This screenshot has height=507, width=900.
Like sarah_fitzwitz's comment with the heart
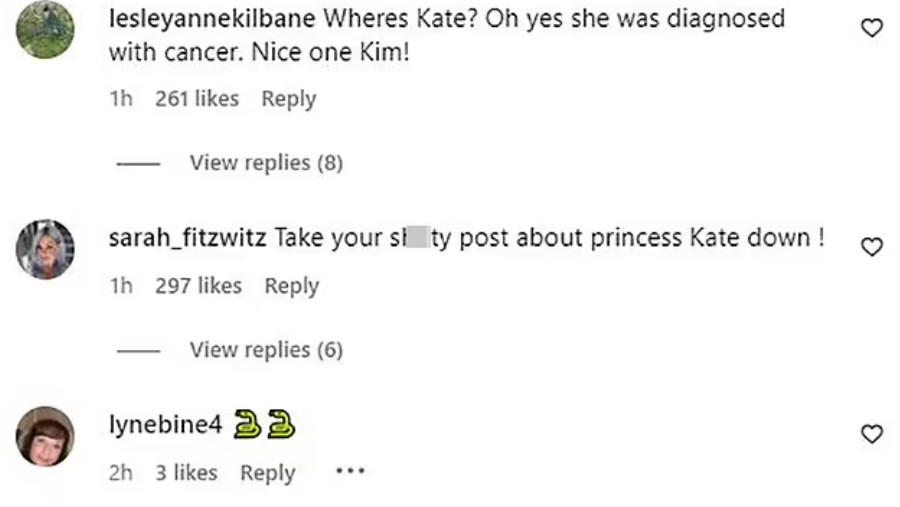[x=872, y=246]
